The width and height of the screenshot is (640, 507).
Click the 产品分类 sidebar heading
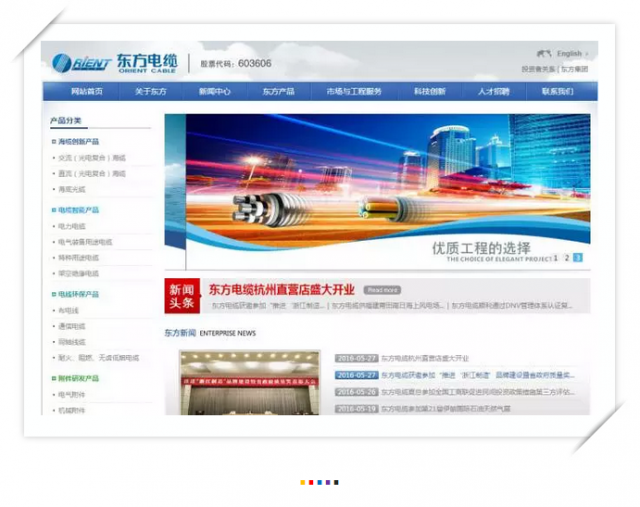(x=66, y=120)
